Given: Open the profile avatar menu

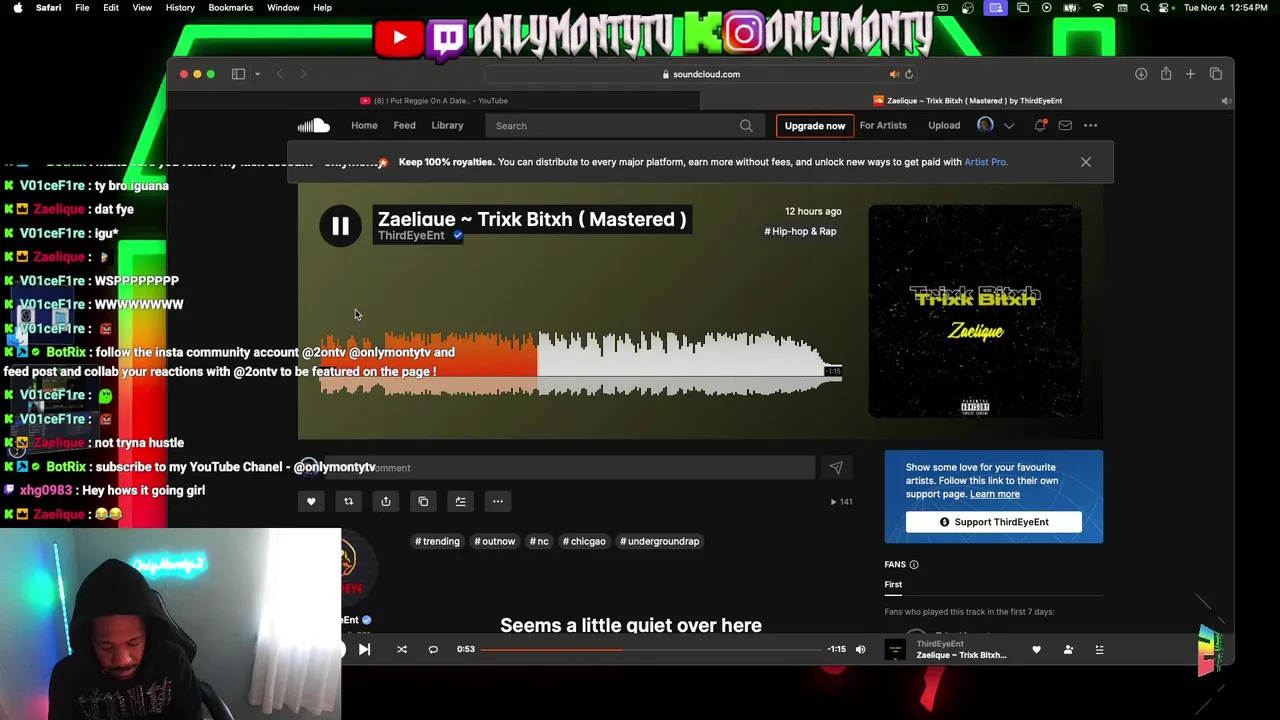Looking at the screenshot, I should (x=985, y=125).
